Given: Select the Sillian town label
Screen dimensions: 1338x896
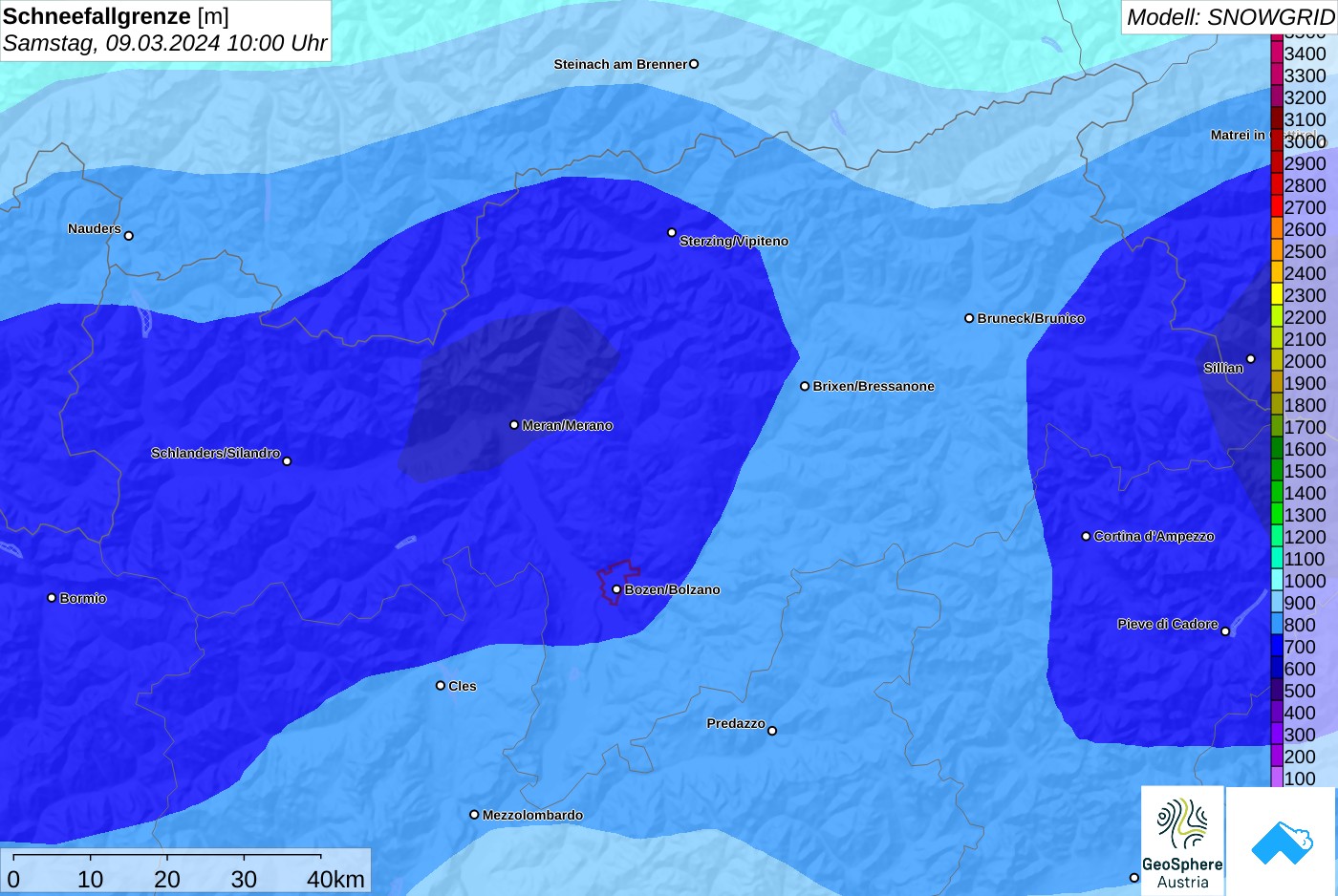Looking at the screenshot, I should 1223,368.
